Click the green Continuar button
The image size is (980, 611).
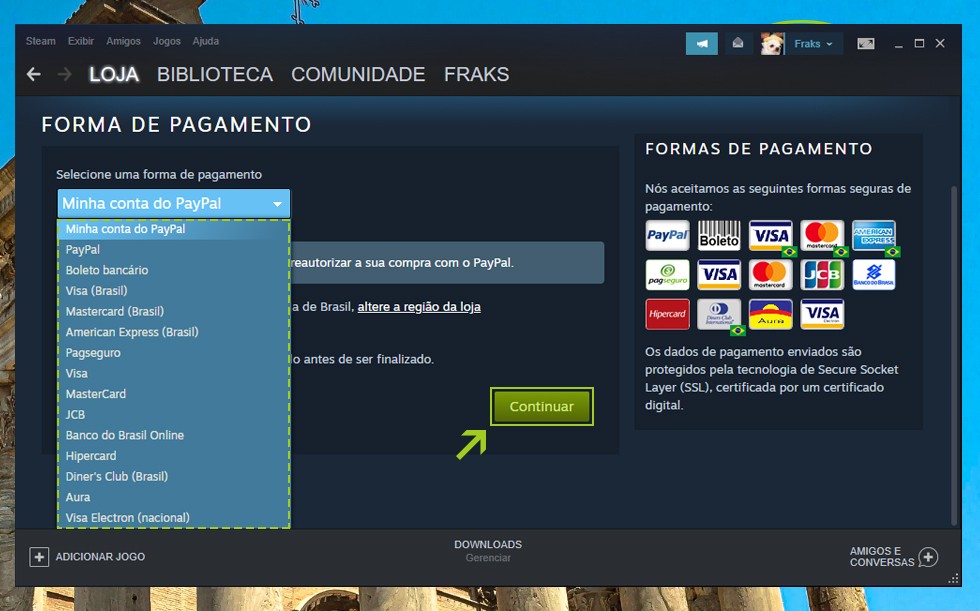[x=542, y=407]
